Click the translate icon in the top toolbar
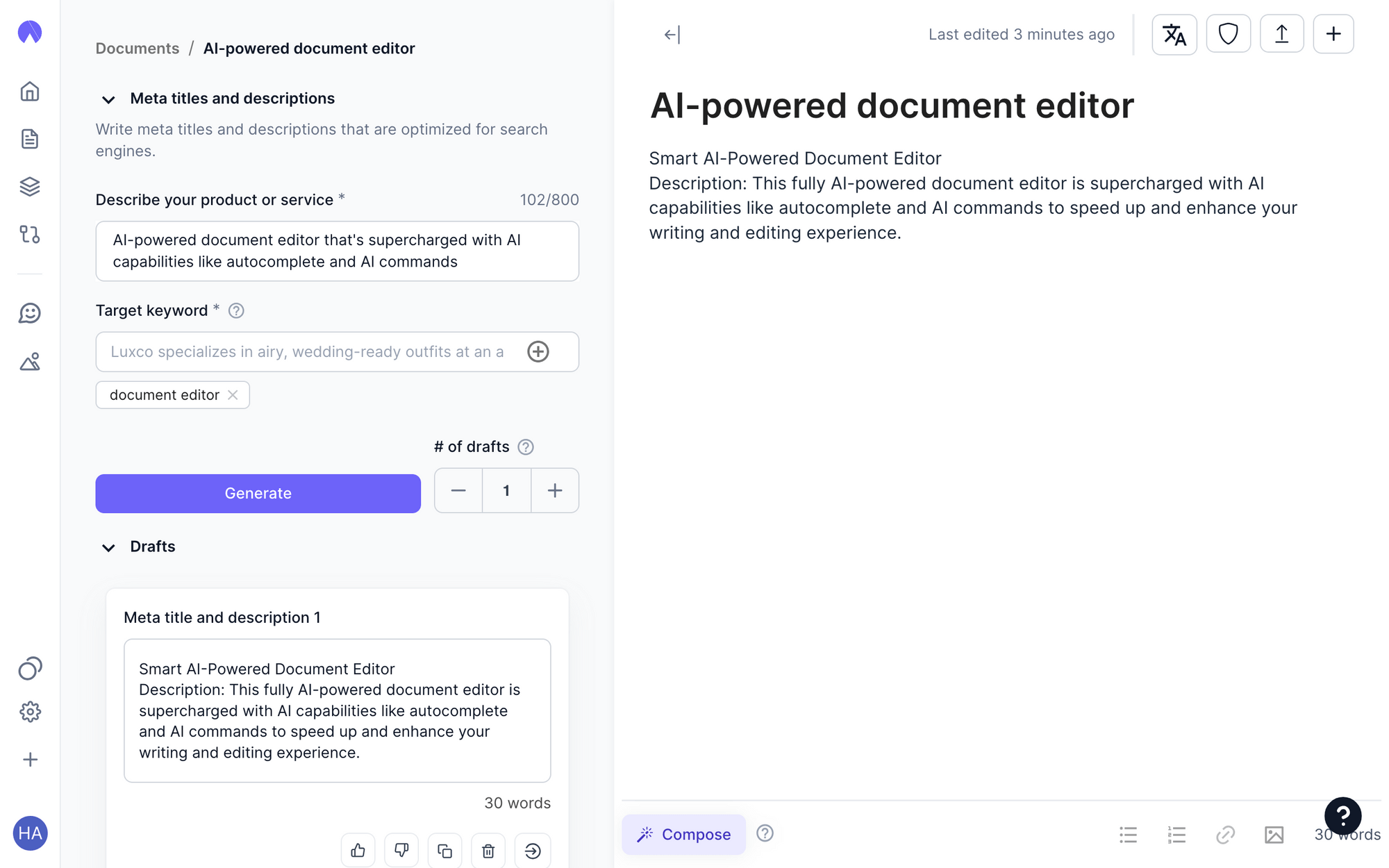 coord(1174,33)
